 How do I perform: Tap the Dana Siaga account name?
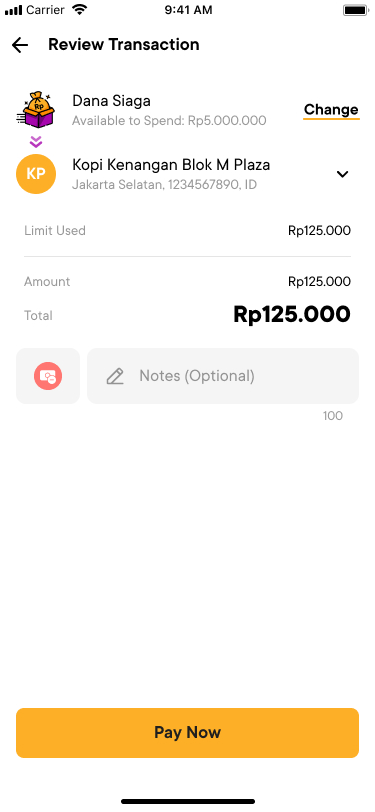click(x=111, y=101)
